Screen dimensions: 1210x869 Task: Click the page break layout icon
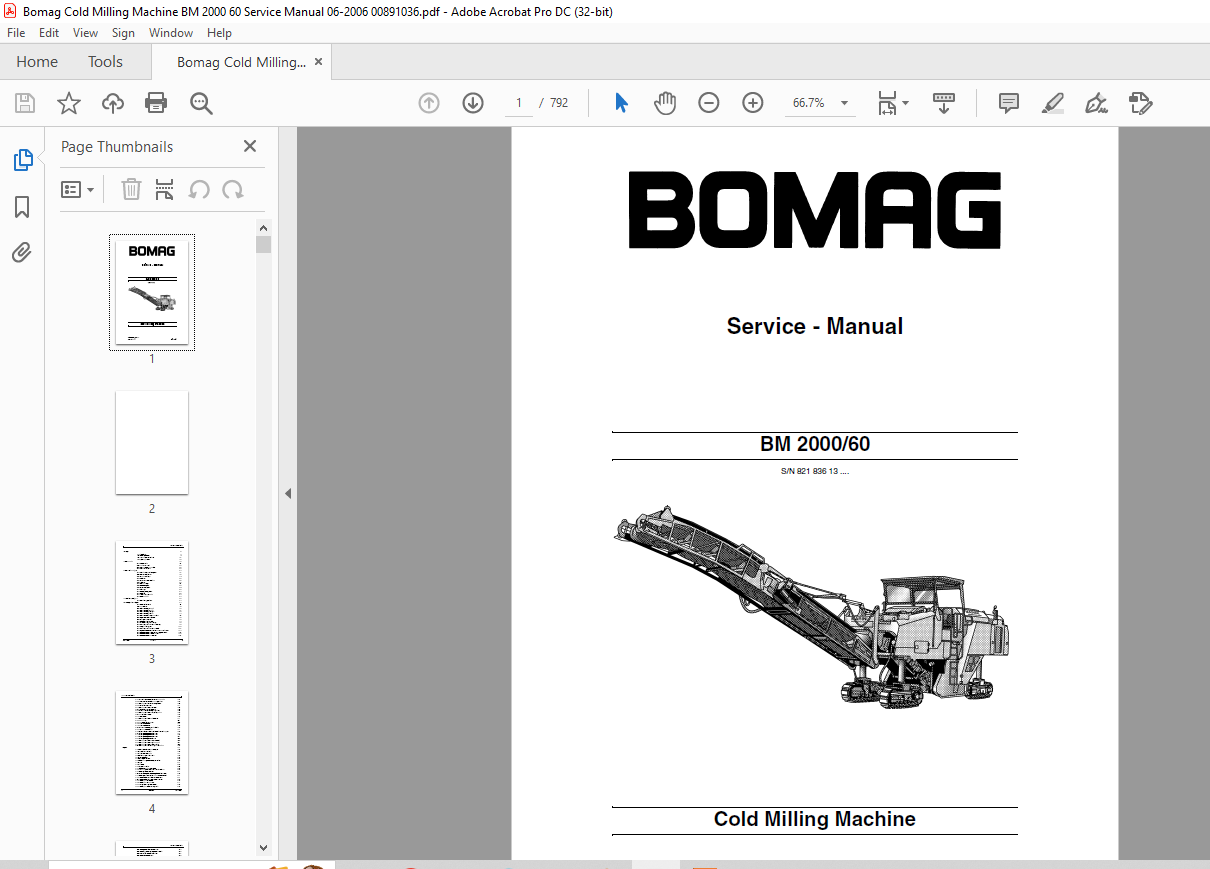click(165, 189)
